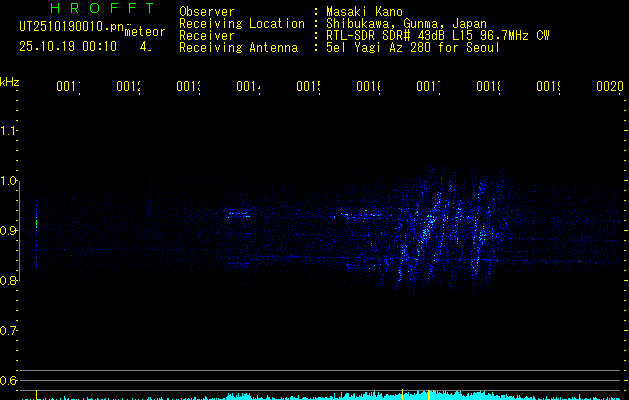Select RTL-SDR SDR# 43dB receiver details
The height and width of the screenshot is (400, 629).
pyautogui.click(x=438, y=36)
